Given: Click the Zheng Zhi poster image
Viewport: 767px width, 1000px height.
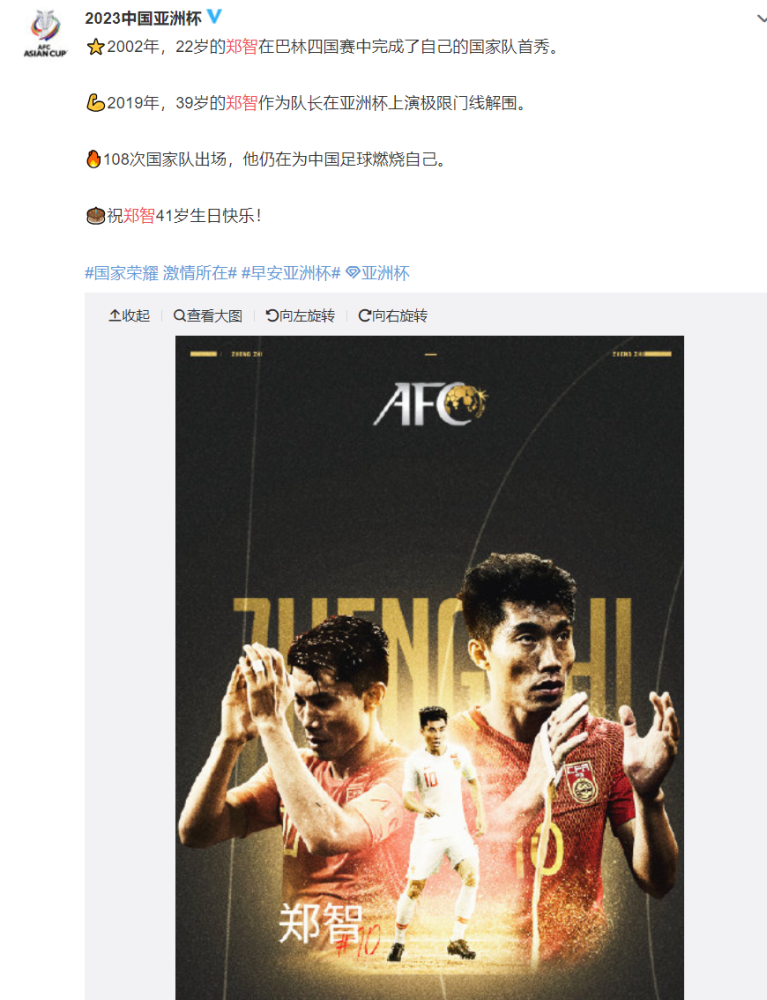Looking at the screenshot, I should [x=430, y=667].
